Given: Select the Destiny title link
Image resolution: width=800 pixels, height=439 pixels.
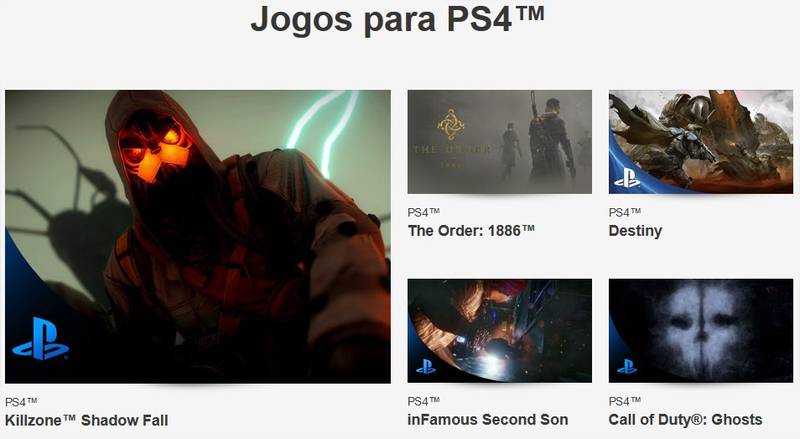Looking at the screenshot, I should tap(635, 231).
